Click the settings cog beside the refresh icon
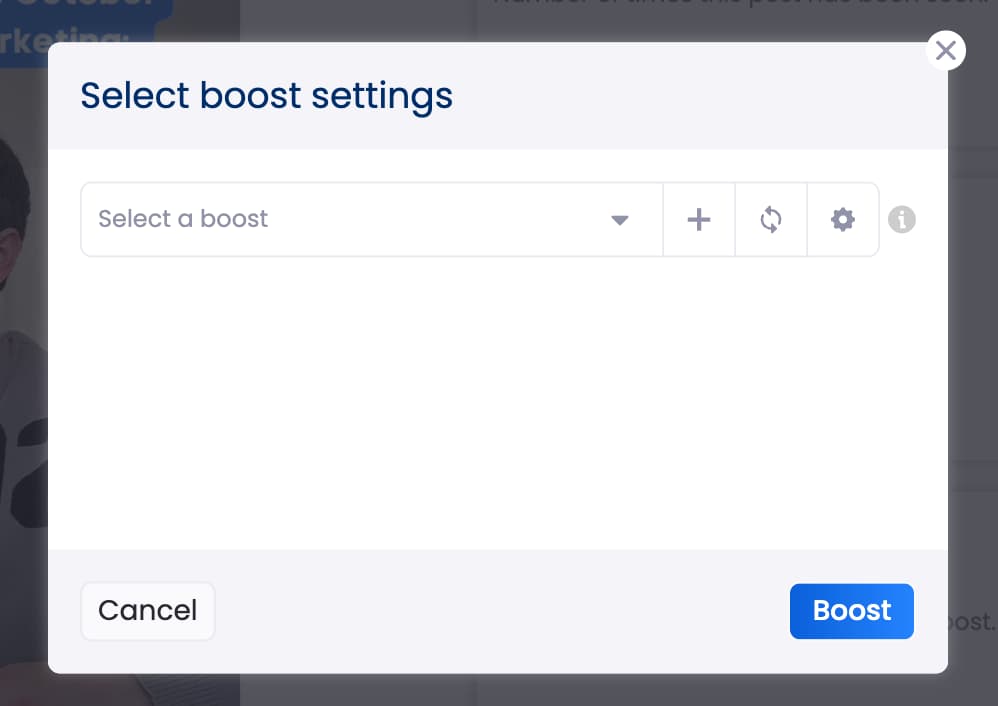This screenshot has width=998, height=706. pos(842,219)
